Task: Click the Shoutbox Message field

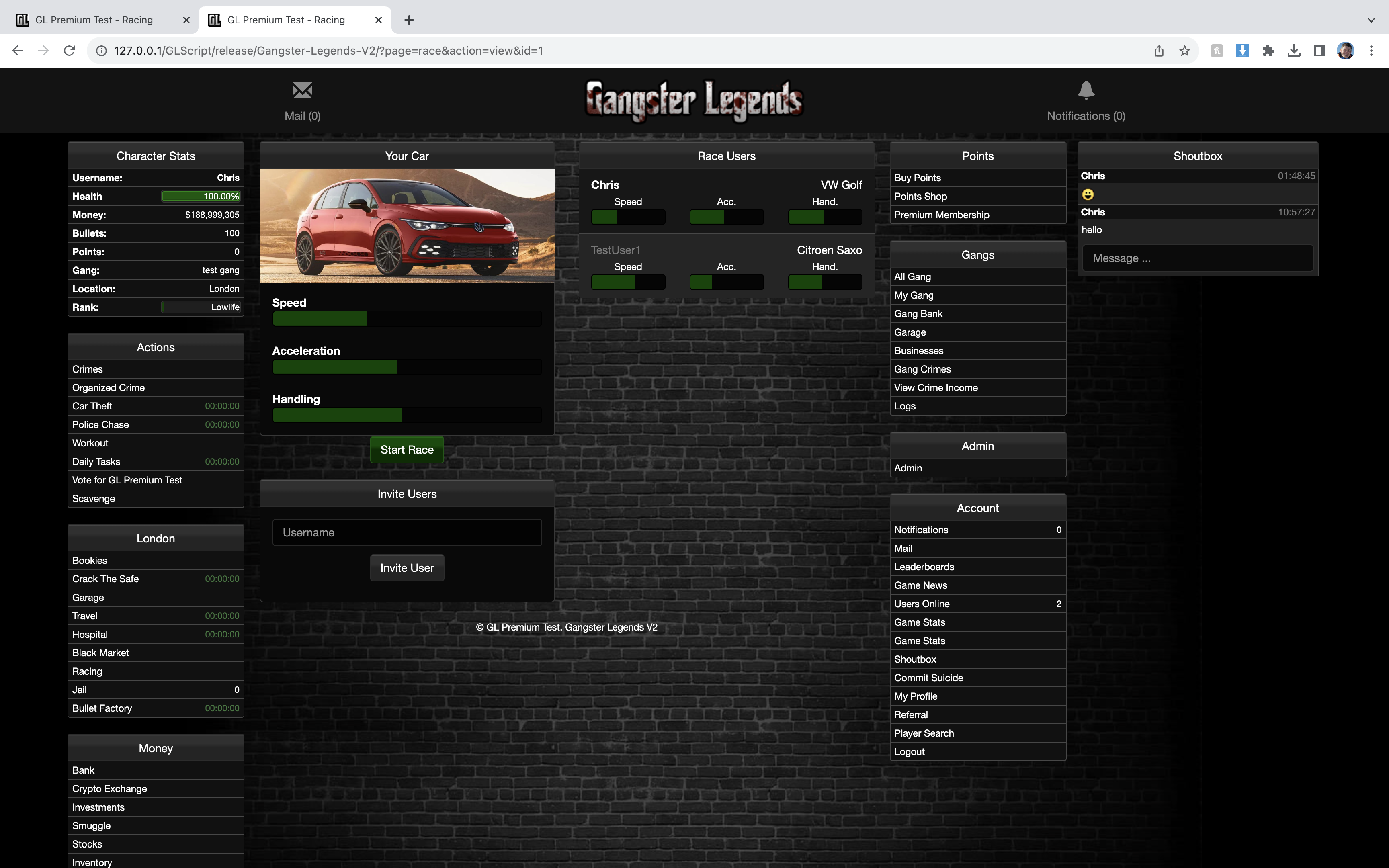Action: point(1197,258)
